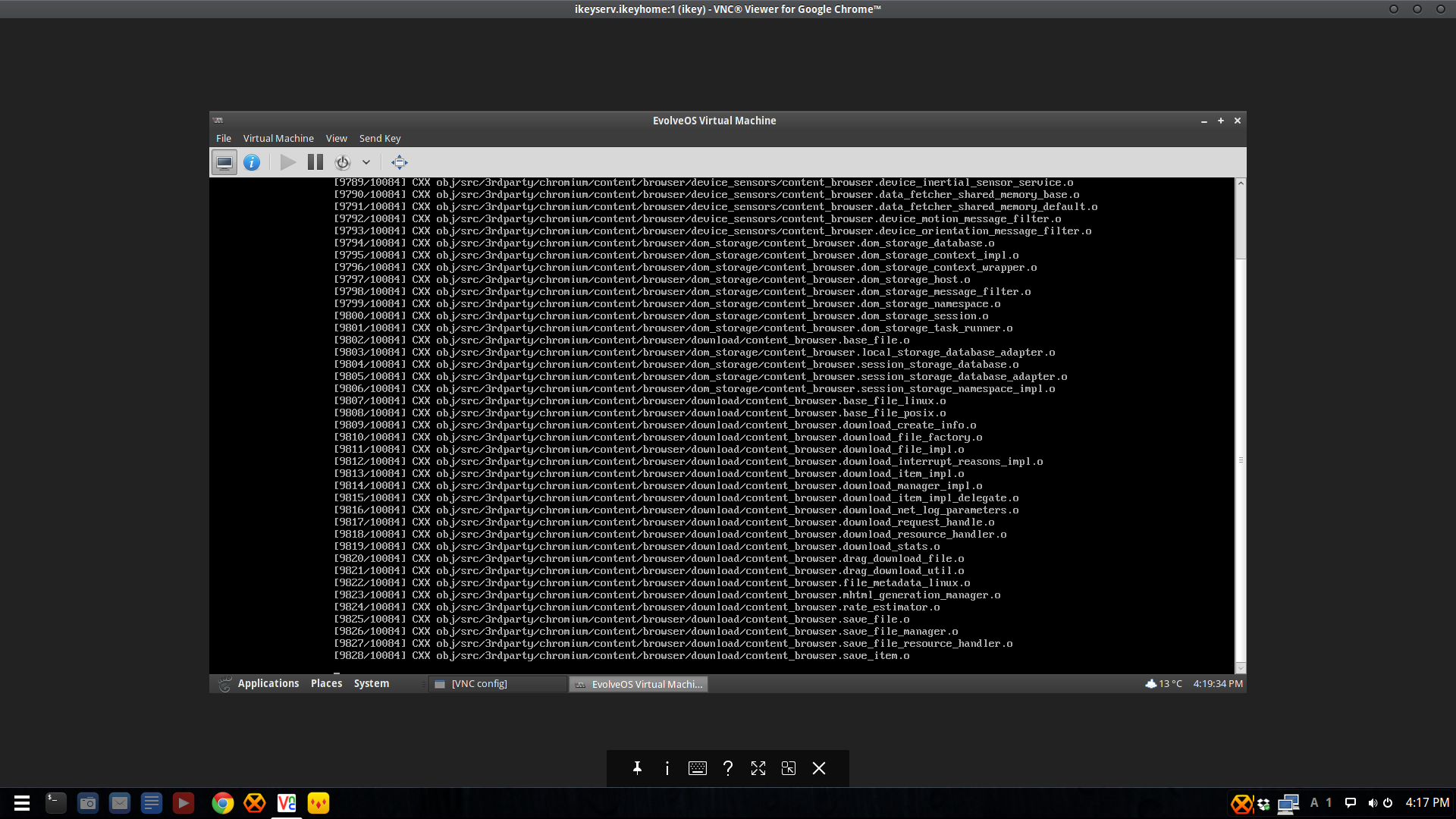Image resolution: width=1456 pixels, height=819 pixels.
Task: Launch the terminal from the dock
Action: pos(55,803)
